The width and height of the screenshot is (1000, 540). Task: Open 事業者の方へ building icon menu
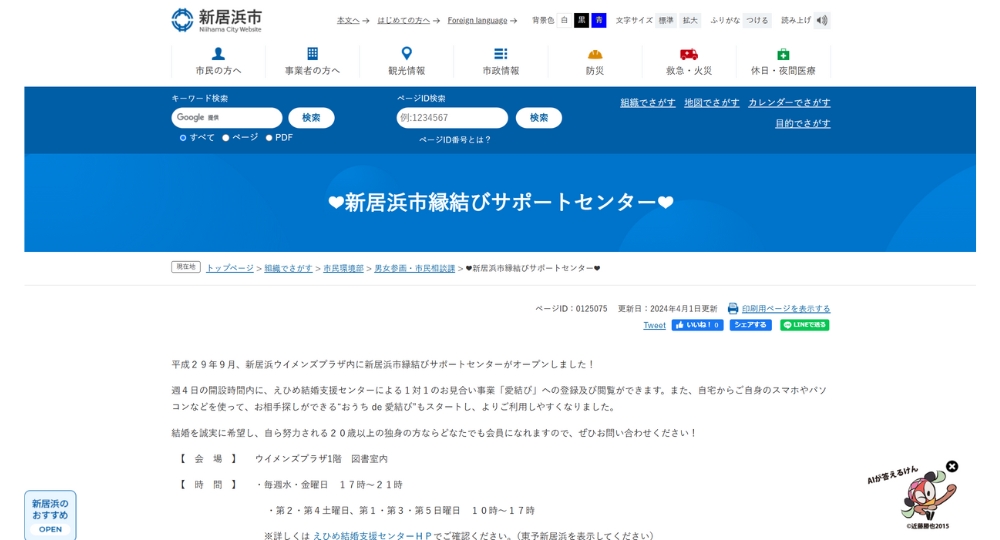[x=312, y=61]
